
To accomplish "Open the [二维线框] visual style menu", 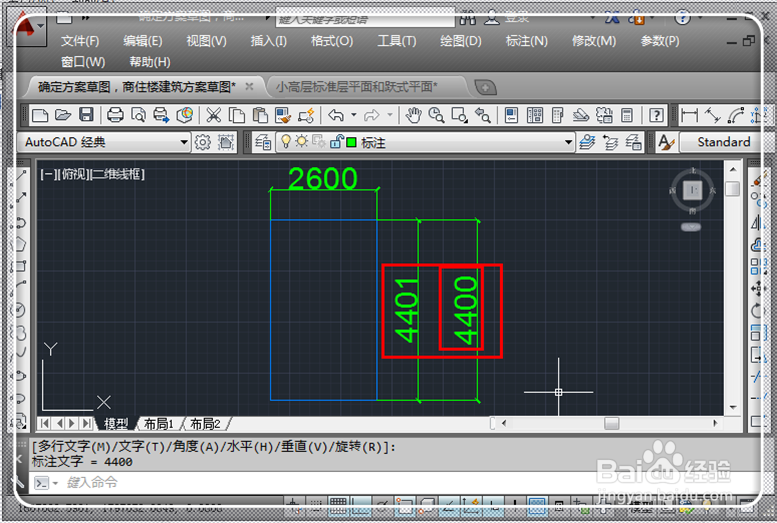I will pos(117,174).
